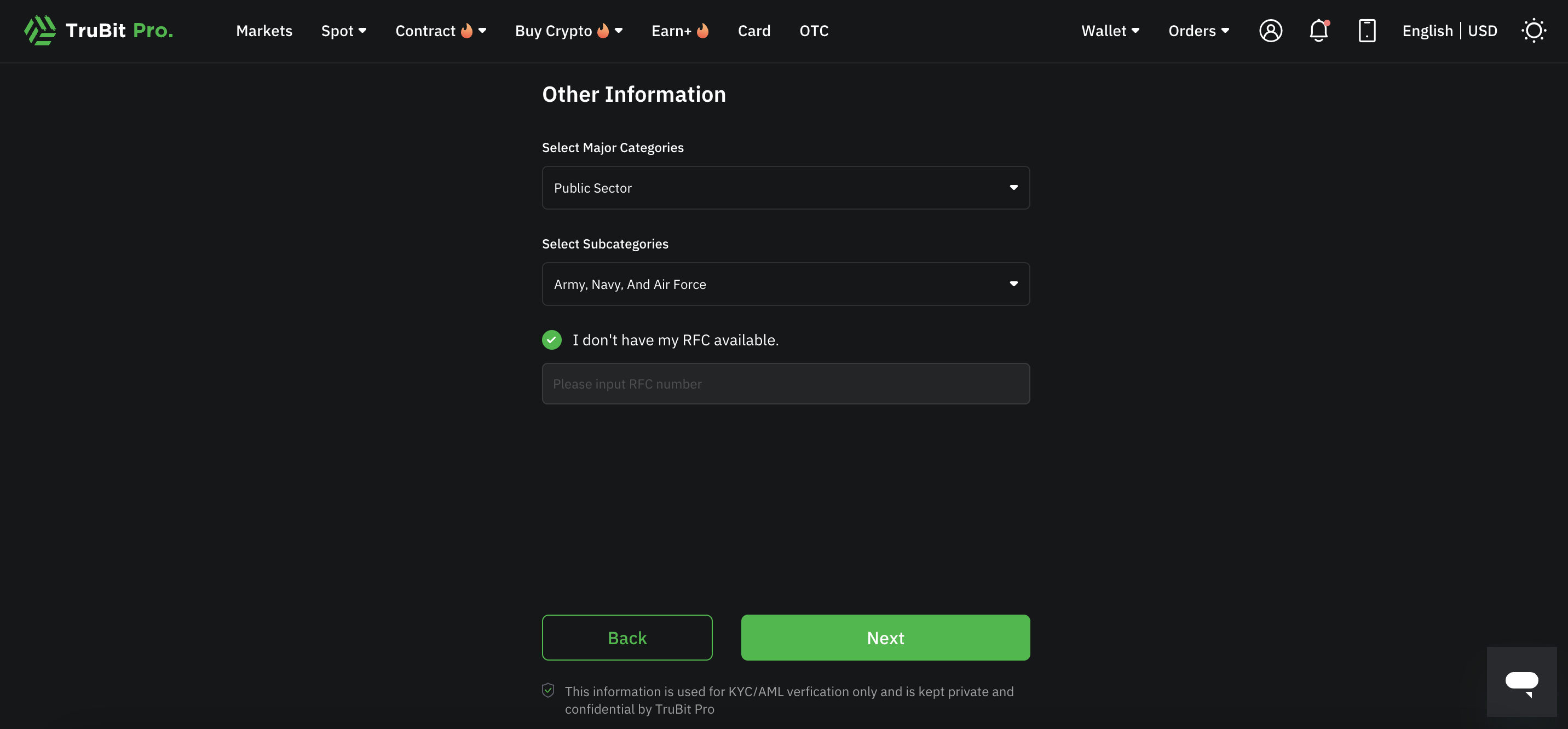Click the "Select Major Categories" label
This screenshot has height=729, width=1568.
pyautogui.click(x=612, y=147)
